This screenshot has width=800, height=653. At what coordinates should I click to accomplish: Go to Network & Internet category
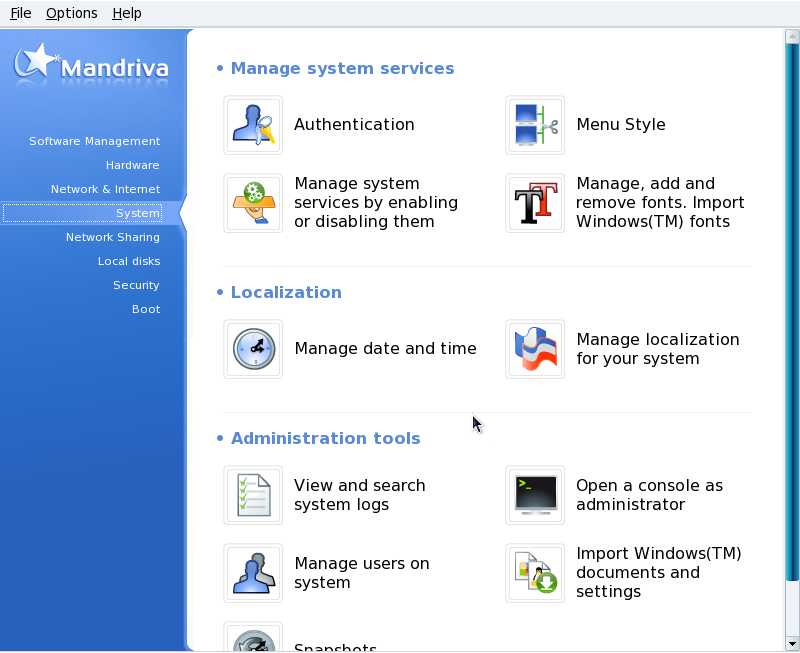coord(106,189)
